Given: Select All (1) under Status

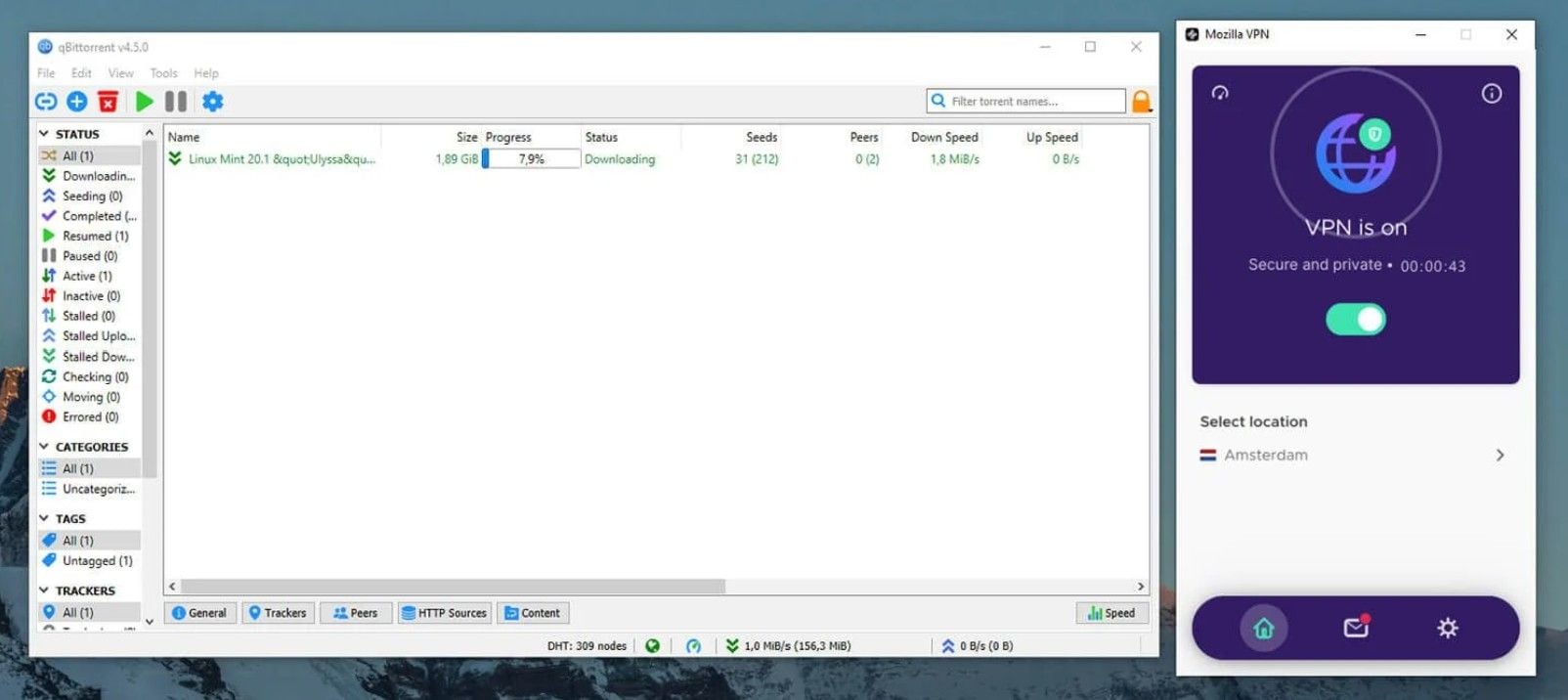Looking at the screenshot, I should click(x=89, y=155).
